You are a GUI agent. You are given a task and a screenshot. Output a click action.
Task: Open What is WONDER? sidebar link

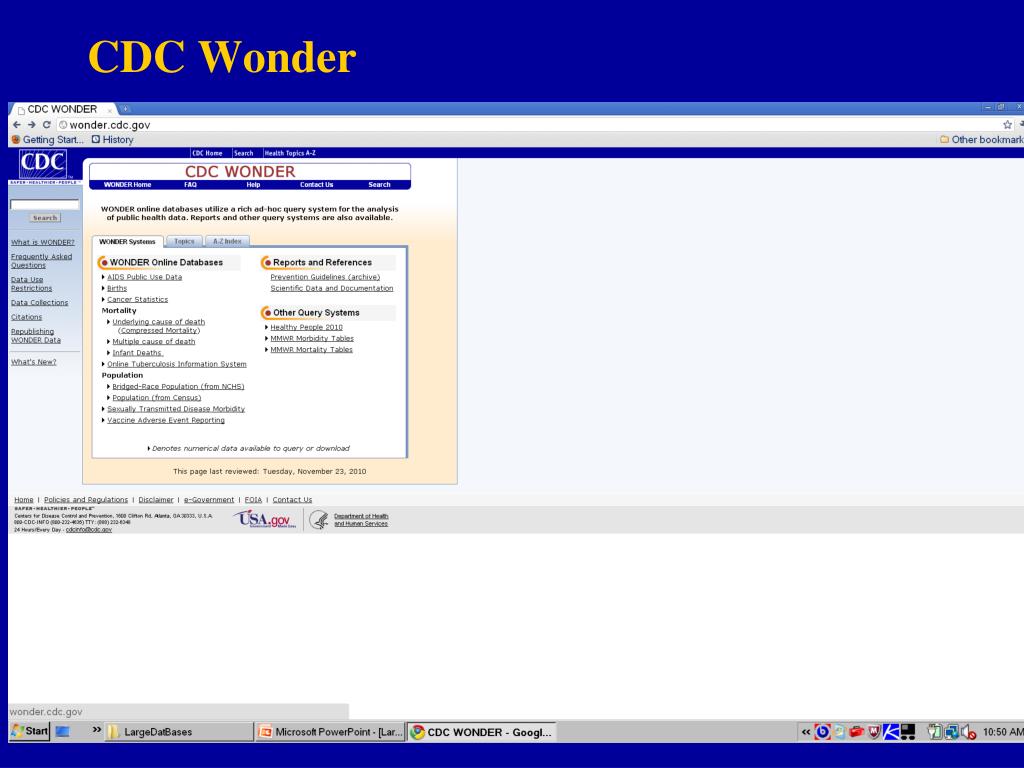coord(42,242)
